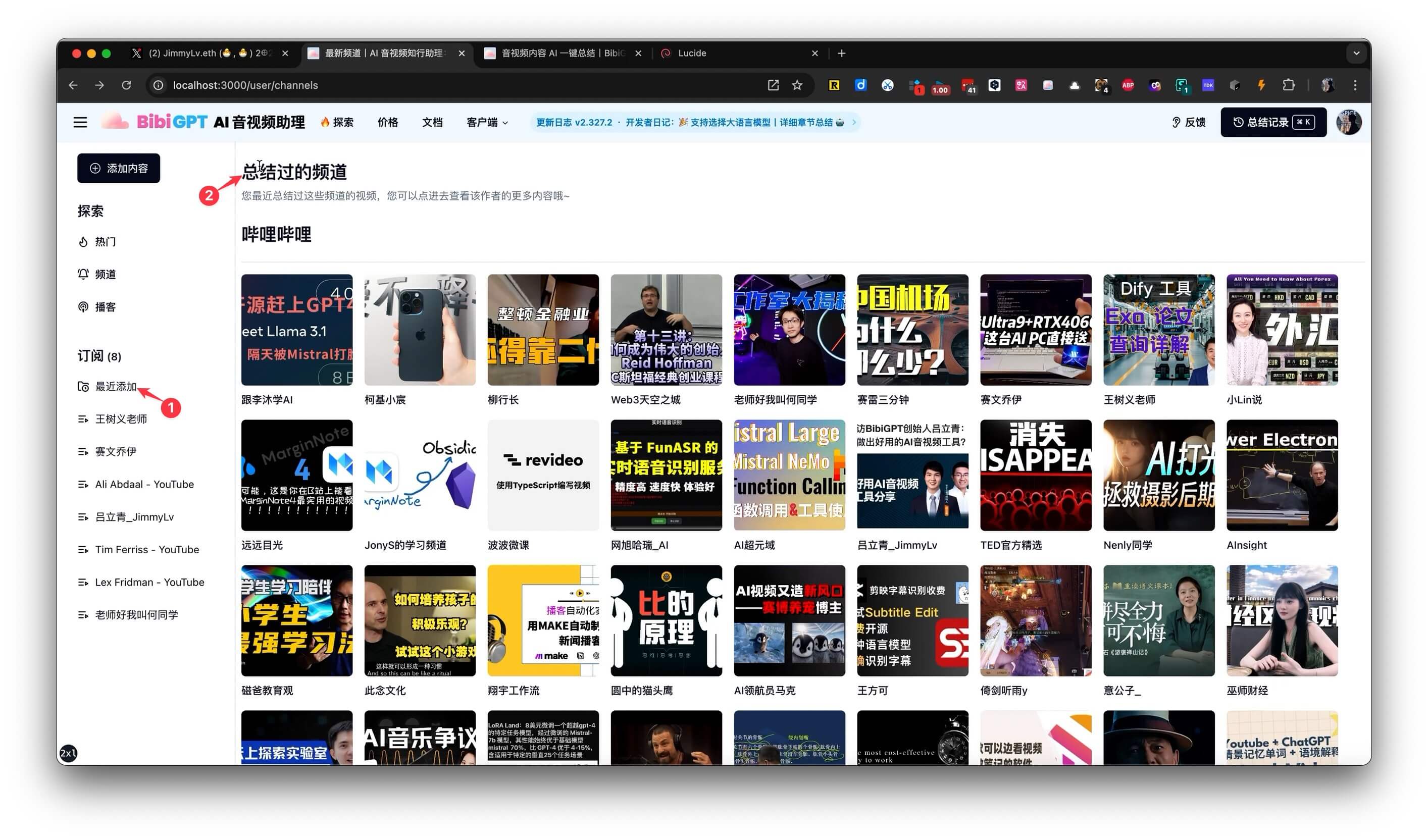Expand the 客户端 dropdown menu
The image size is (1428, 840).
tap(487, 122)
